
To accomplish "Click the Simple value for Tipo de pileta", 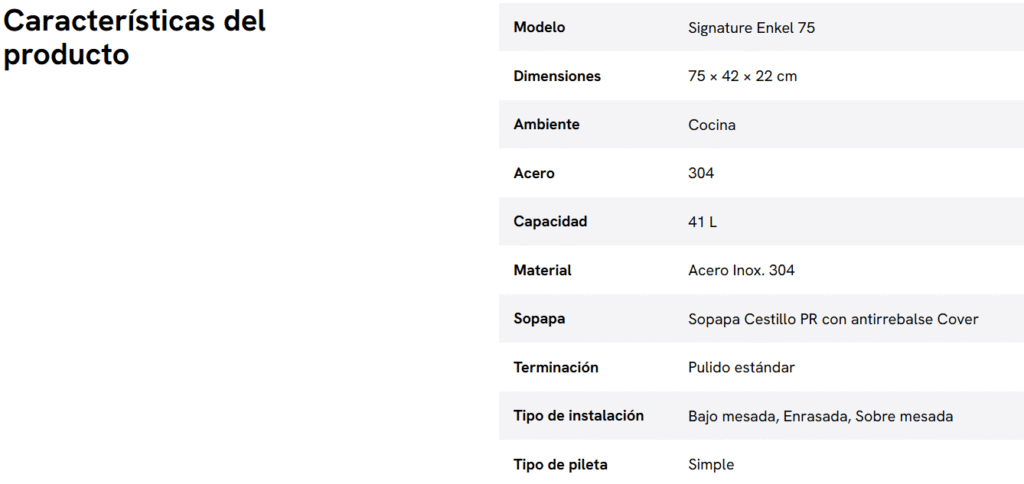I will [x=711, y=464].
